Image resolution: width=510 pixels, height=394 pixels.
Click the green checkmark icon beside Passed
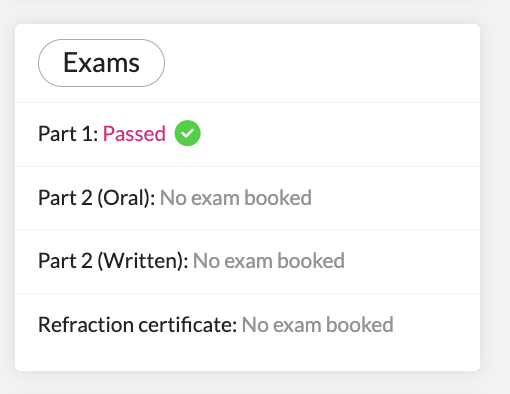pyautogui.click(x=187, y=133)
